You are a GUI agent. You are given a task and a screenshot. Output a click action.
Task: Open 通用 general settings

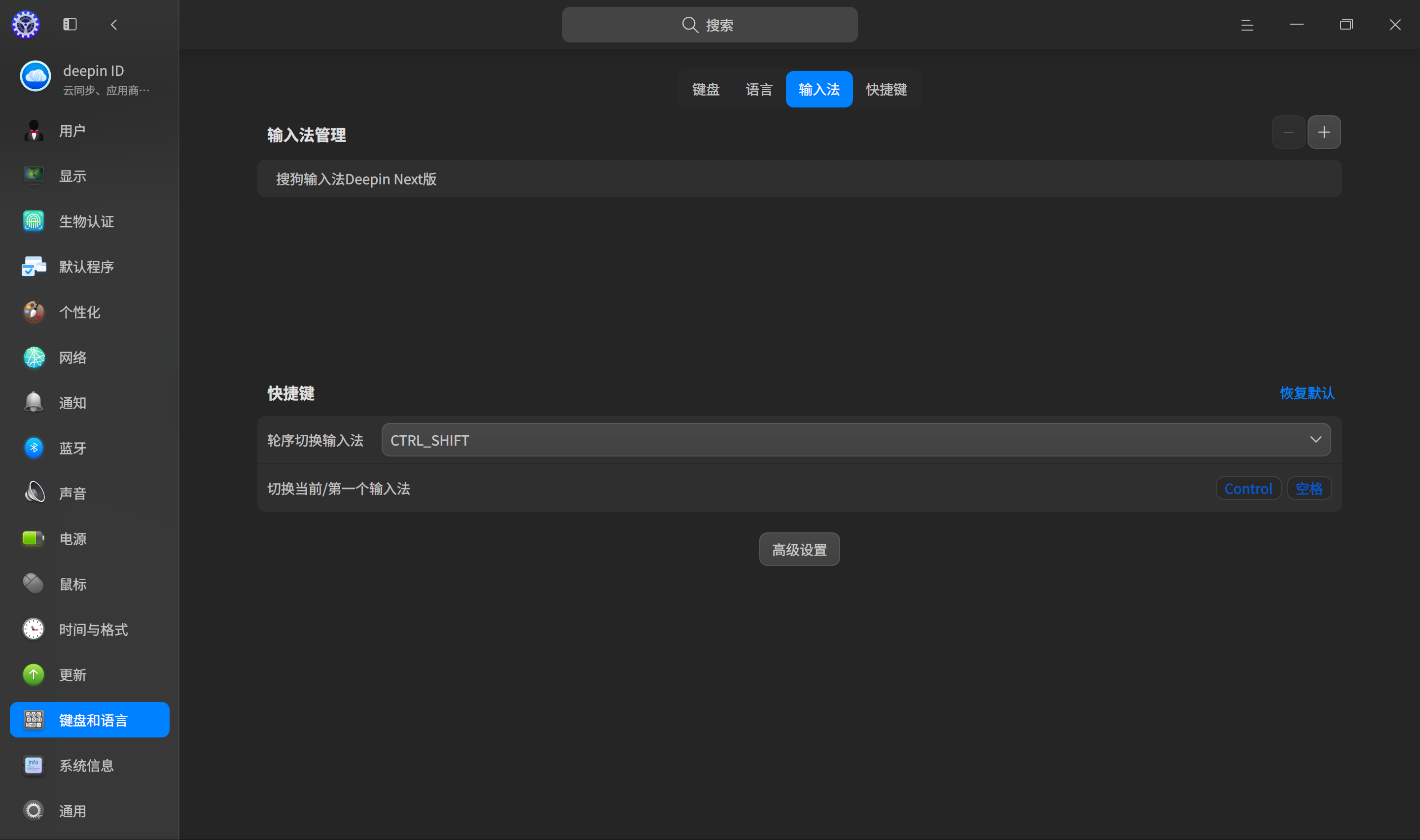(x=89, y=810)
